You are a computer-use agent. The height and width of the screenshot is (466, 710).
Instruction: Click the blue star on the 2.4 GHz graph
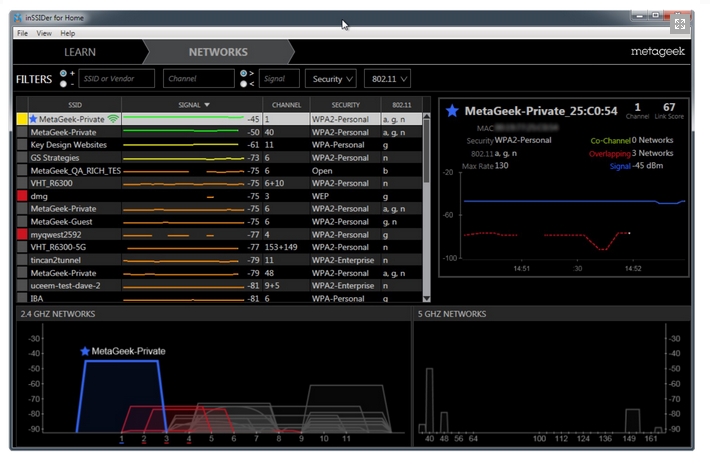click(85, 352)
